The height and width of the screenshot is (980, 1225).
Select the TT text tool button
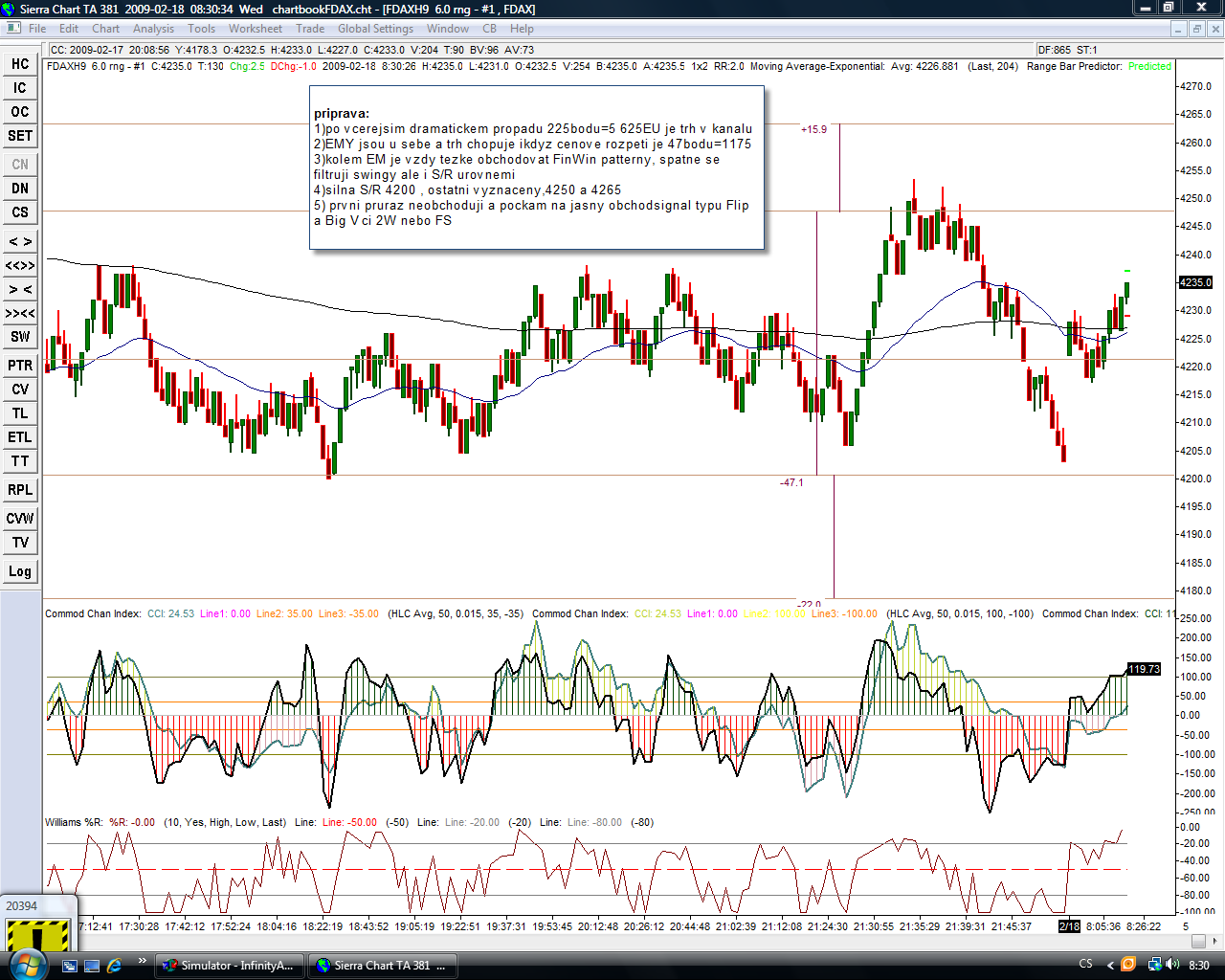point(20,461)
